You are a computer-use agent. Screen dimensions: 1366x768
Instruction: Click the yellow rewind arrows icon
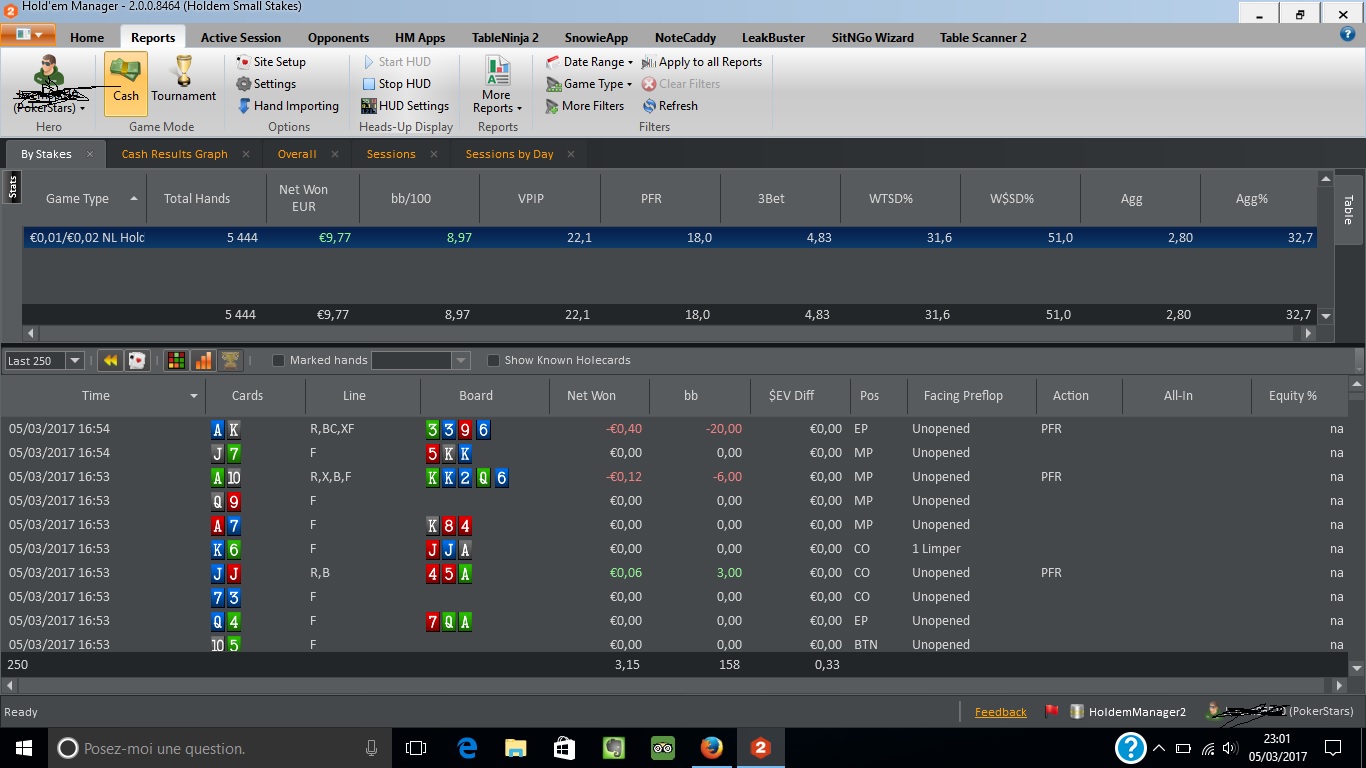[110, 360]
